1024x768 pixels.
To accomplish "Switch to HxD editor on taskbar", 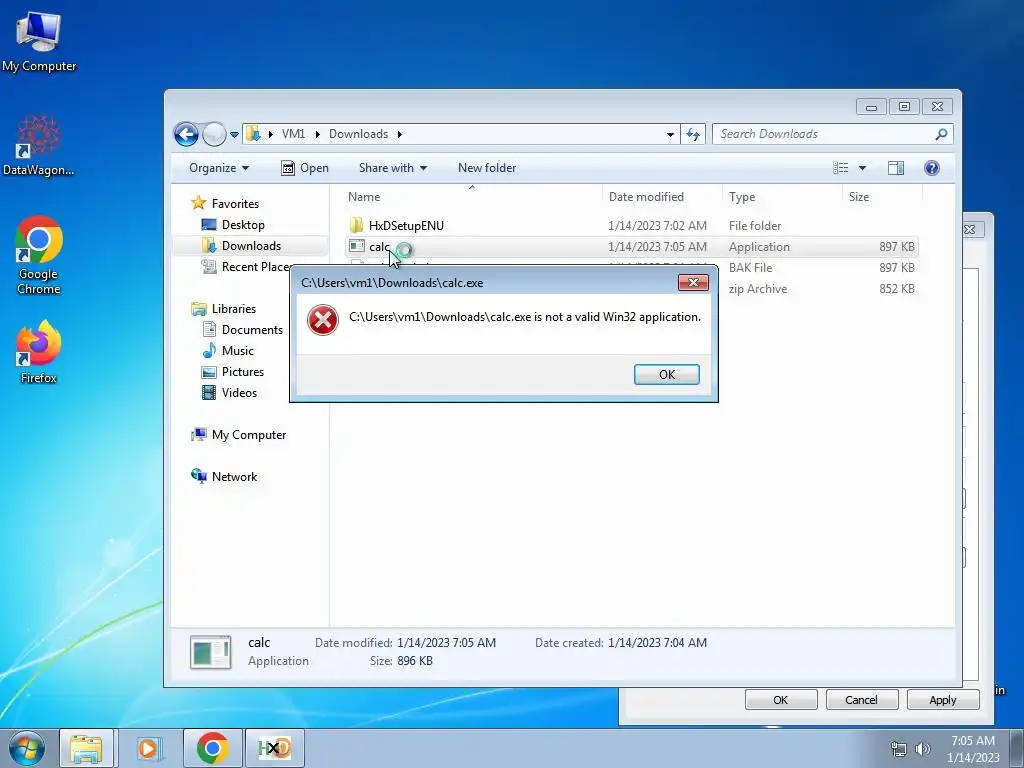I will tap(274, 748).
